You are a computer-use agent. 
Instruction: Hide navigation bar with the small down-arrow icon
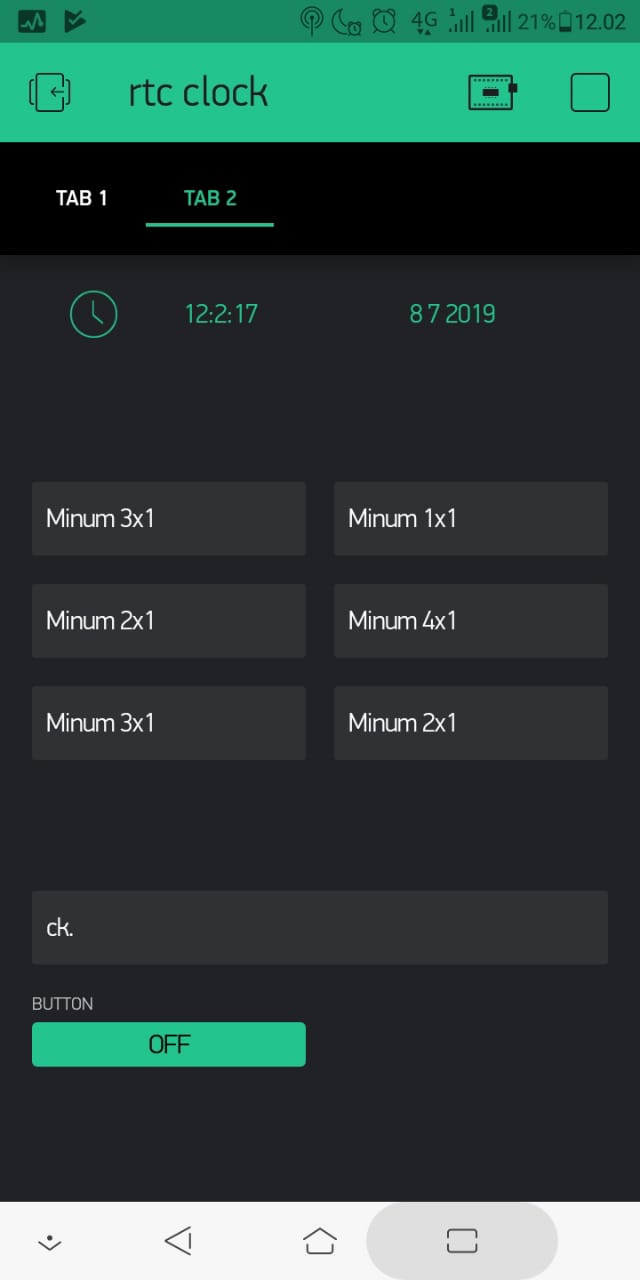49,1243
